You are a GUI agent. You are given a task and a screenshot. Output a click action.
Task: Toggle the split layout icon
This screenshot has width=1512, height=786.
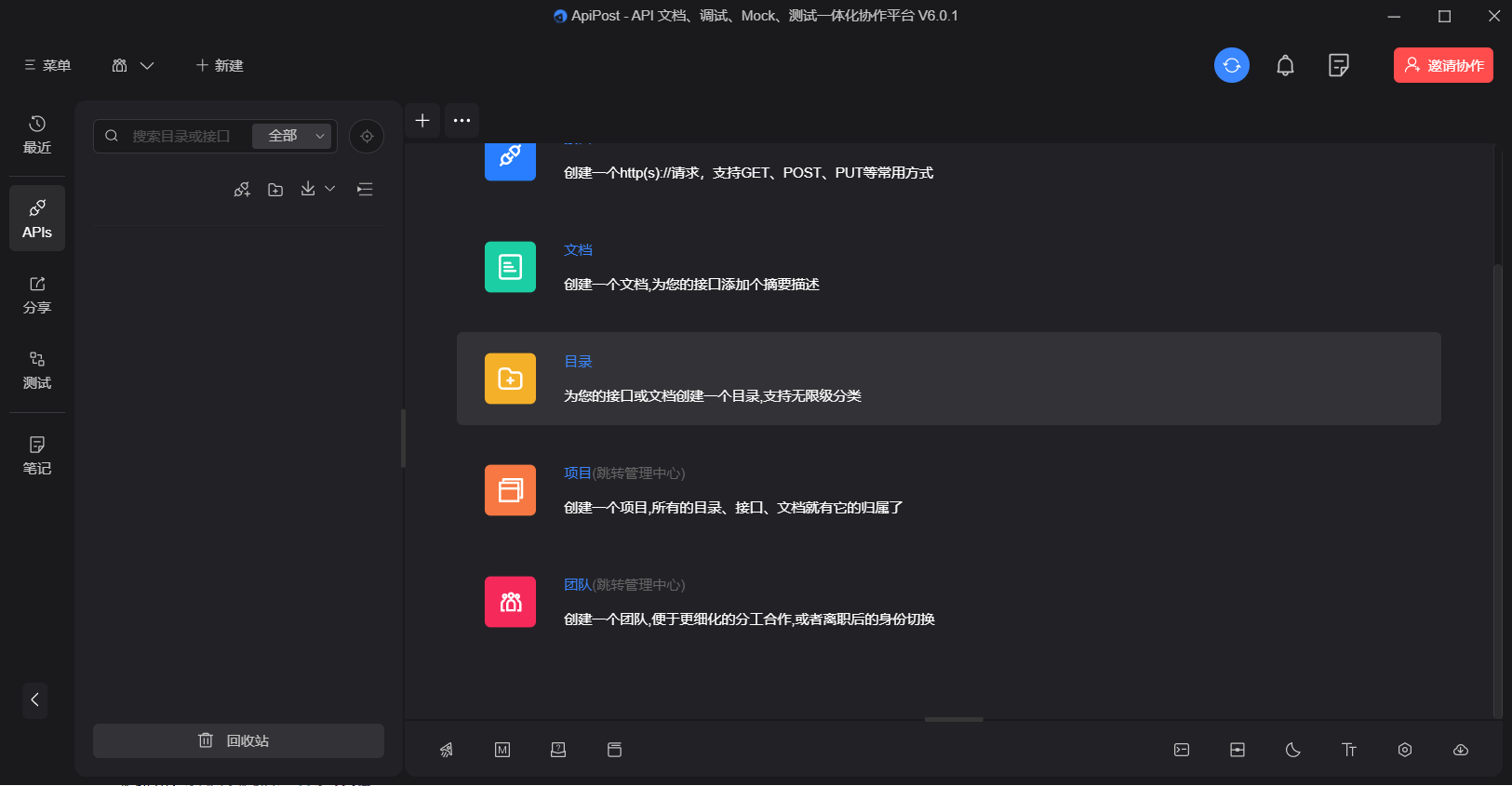(x=1238, y=750)
